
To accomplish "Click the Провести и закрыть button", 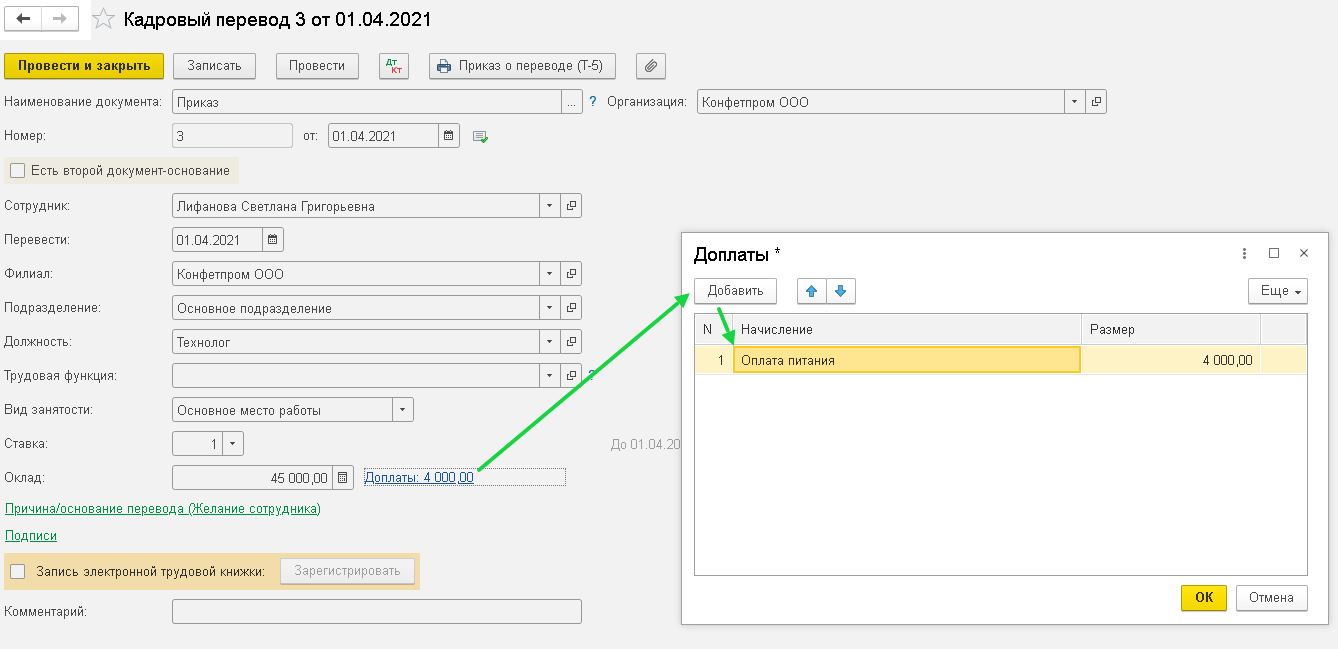I will click(84, 66).
